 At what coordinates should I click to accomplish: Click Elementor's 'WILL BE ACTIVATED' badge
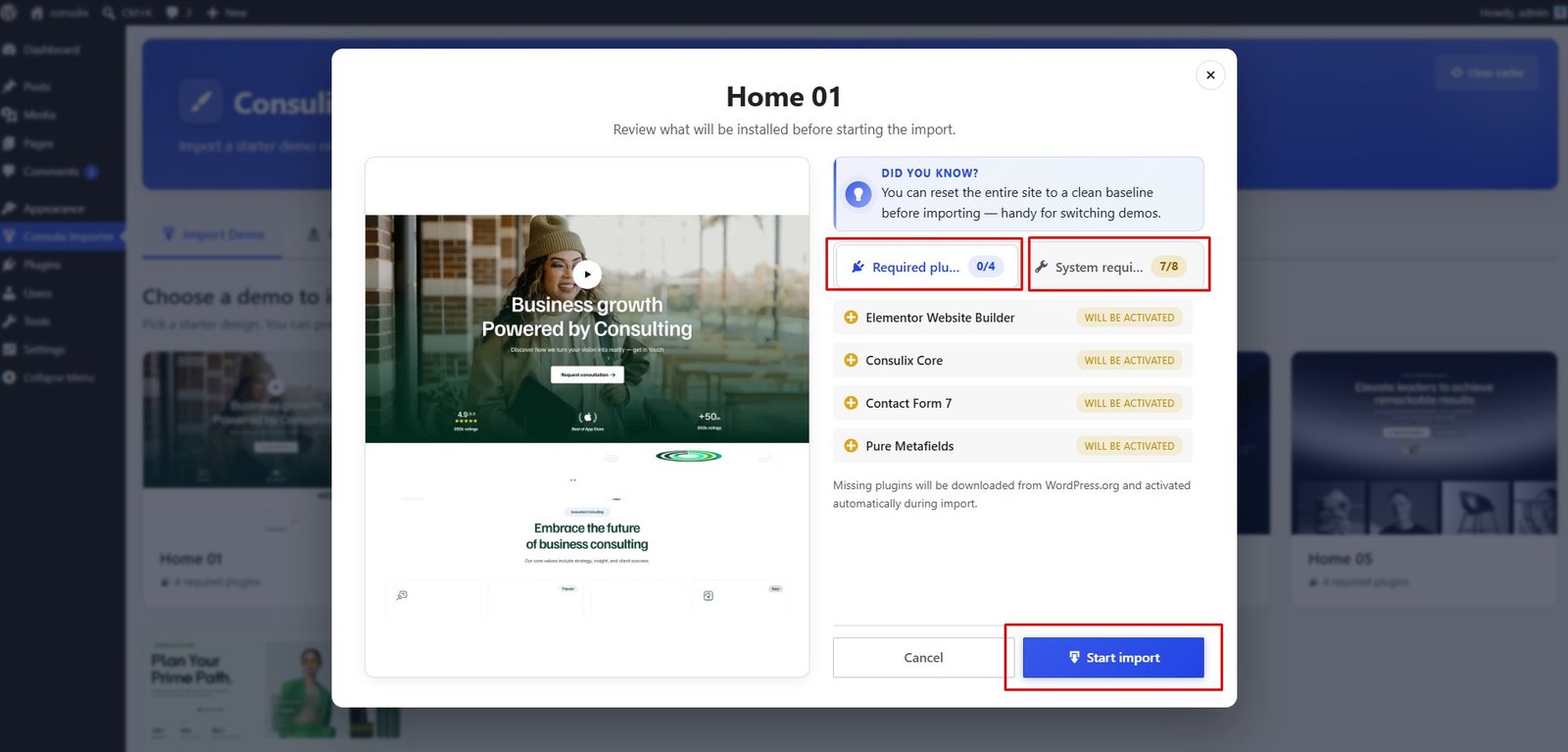tap(1129, 318)
